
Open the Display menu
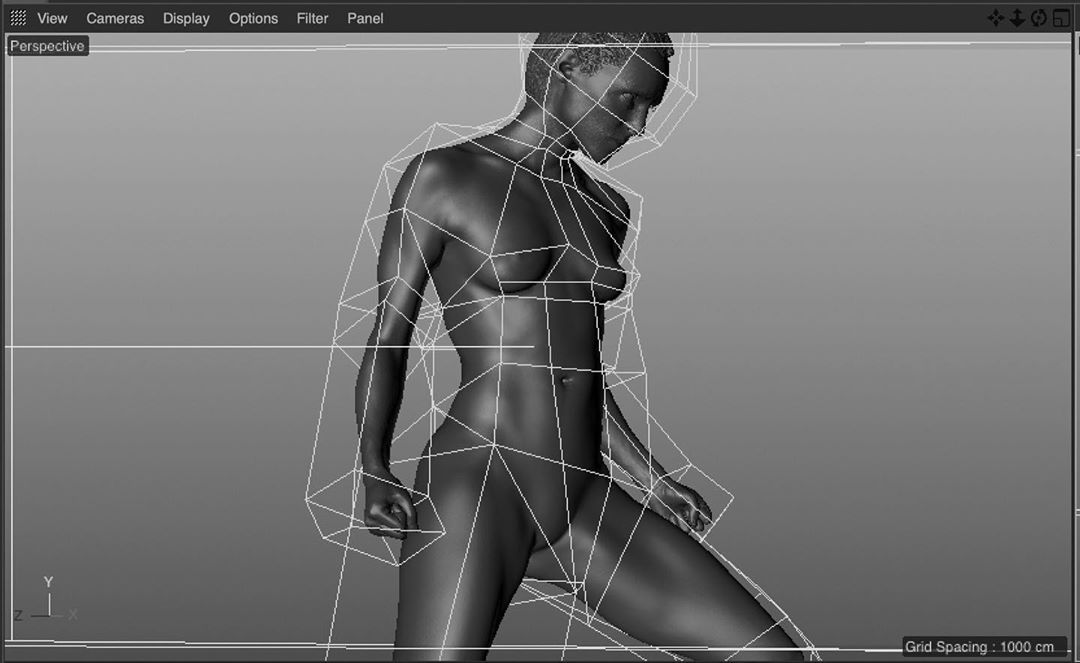(186, 19)
